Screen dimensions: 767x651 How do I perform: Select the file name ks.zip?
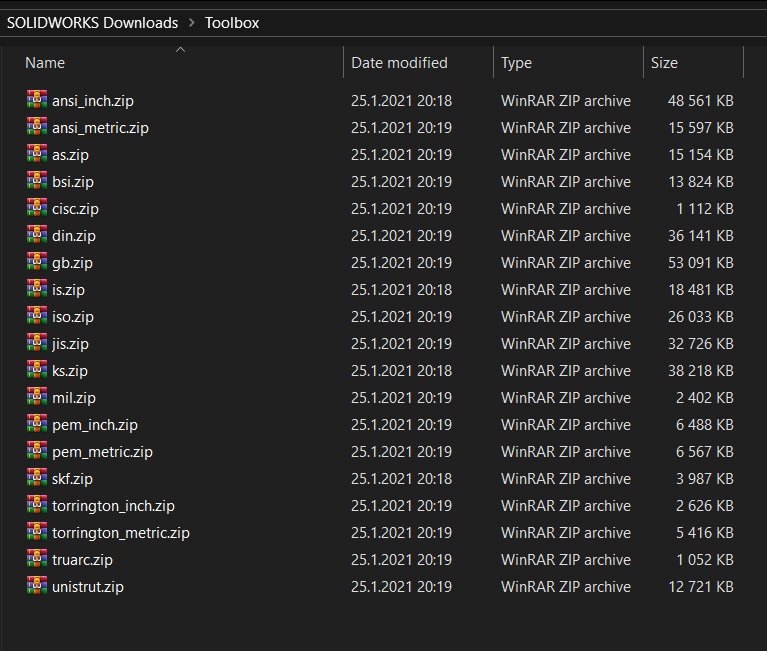pyautogui.click(x=70, y=371)
